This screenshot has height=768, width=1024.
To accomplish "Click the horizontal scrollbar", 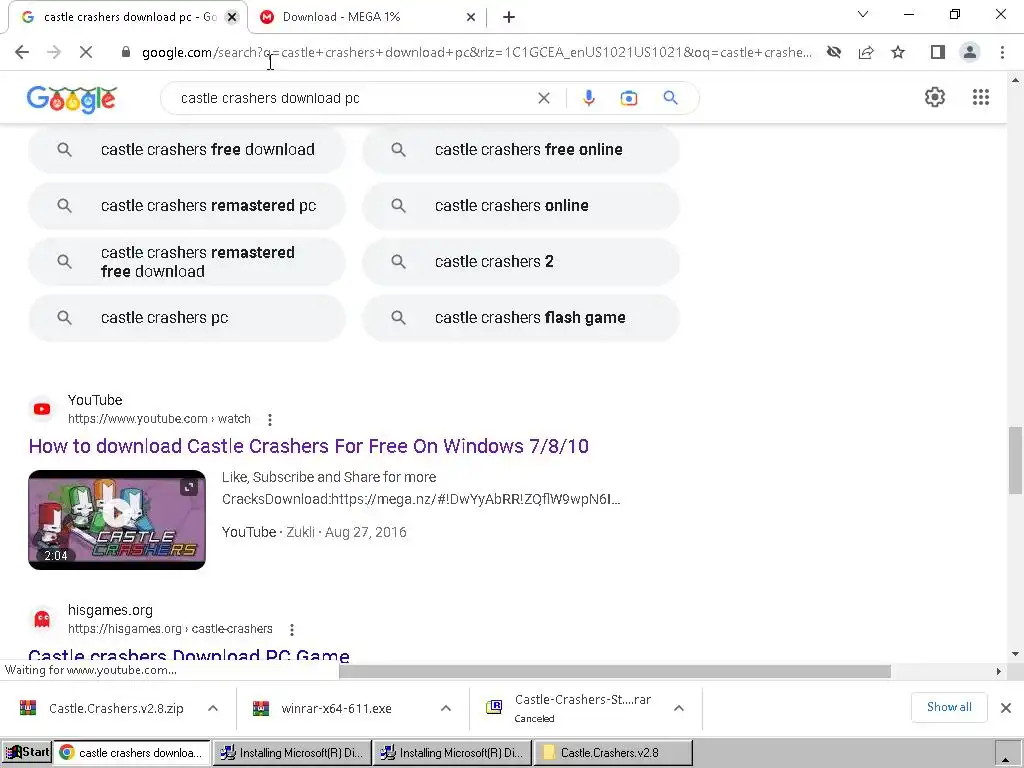I will 615,671.
